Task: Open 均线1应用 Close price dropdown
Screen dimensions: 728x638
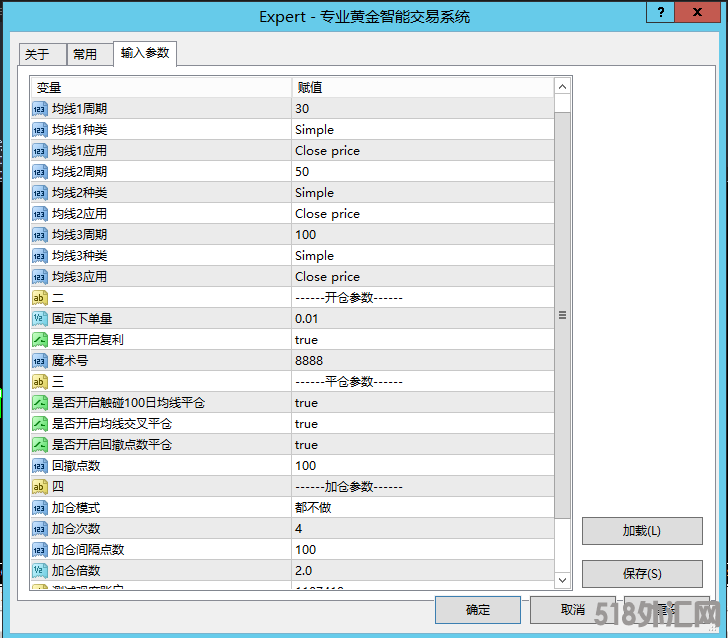Action: coord(423,150)
